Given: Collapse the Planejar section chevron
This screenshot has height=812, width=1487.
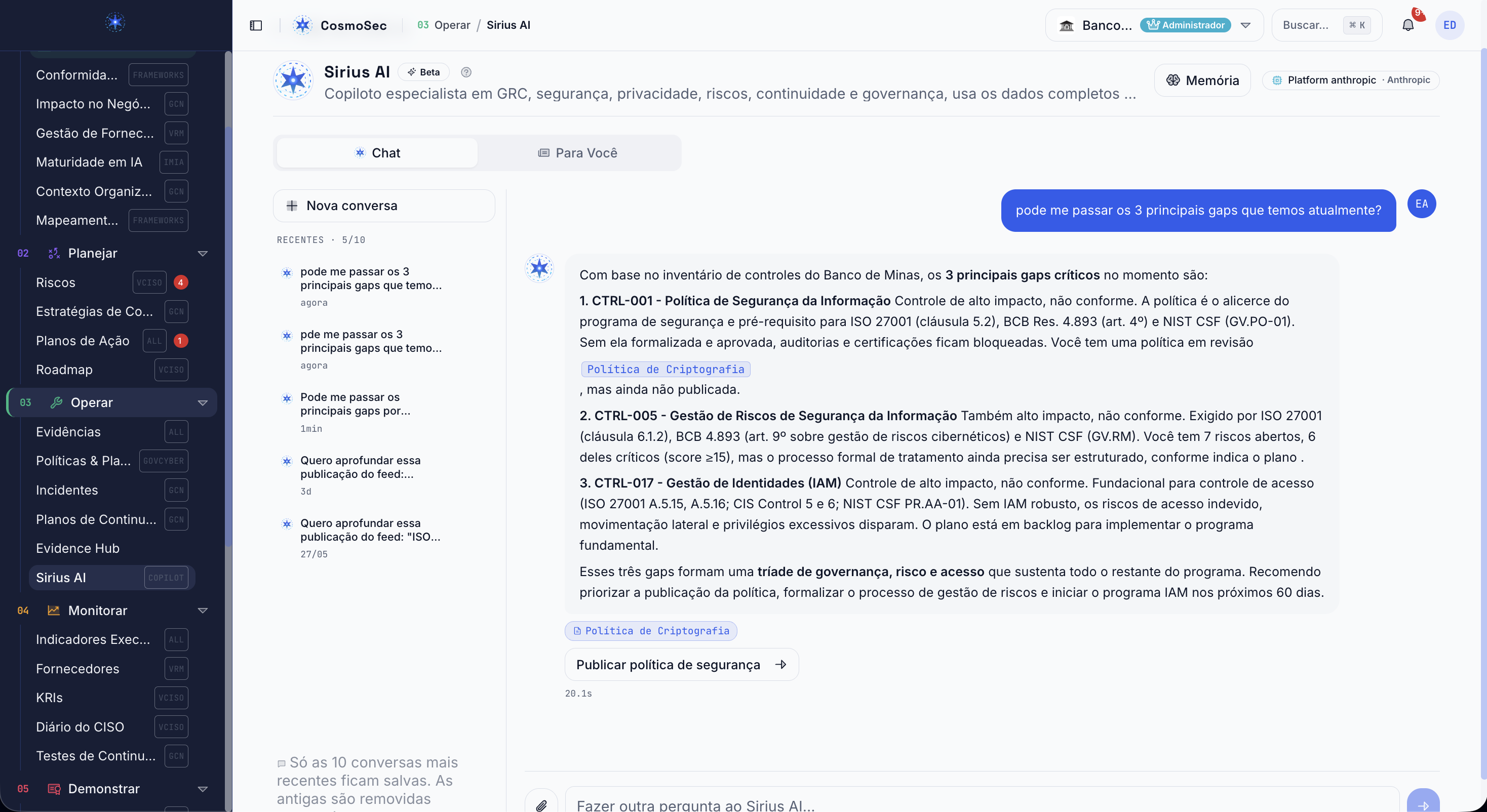Looking at the screenshot, I should click(203, 253).
